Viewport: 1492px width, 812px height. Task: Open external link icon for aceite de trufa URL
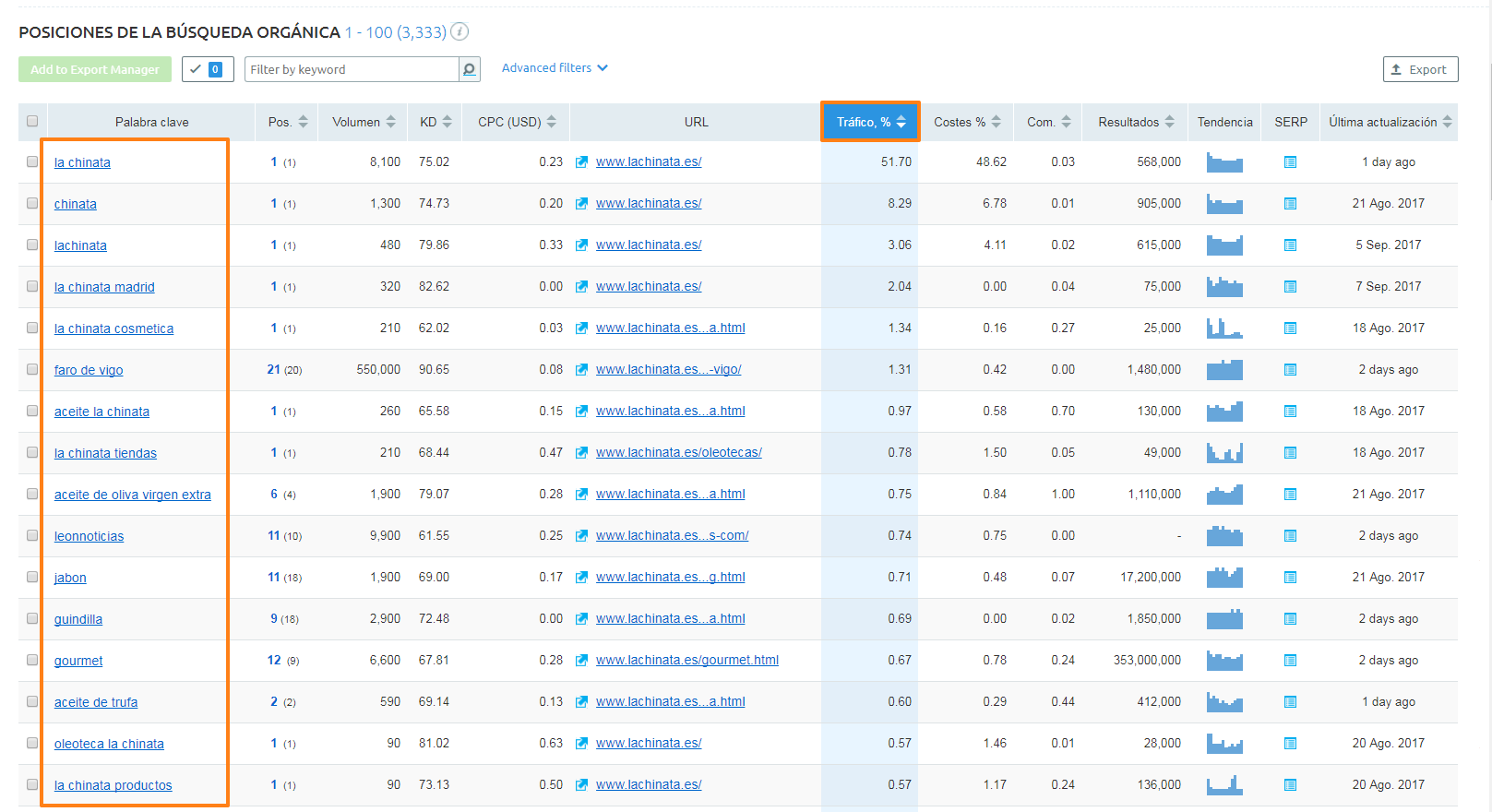click(x=582, y=702)
